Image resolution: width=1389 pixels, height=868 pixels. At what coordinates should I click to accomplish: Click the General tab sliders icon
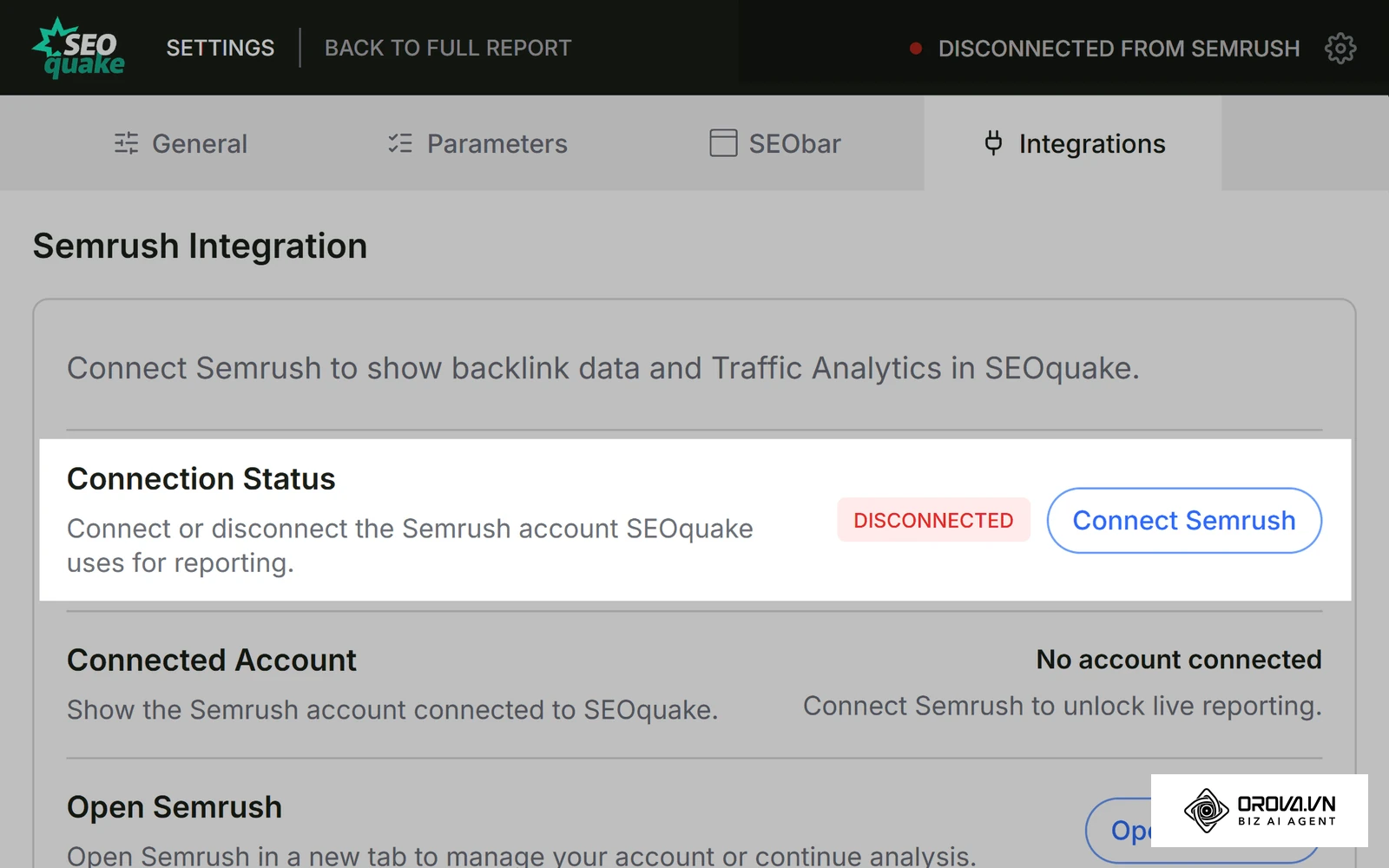click(x=127, y=143)
